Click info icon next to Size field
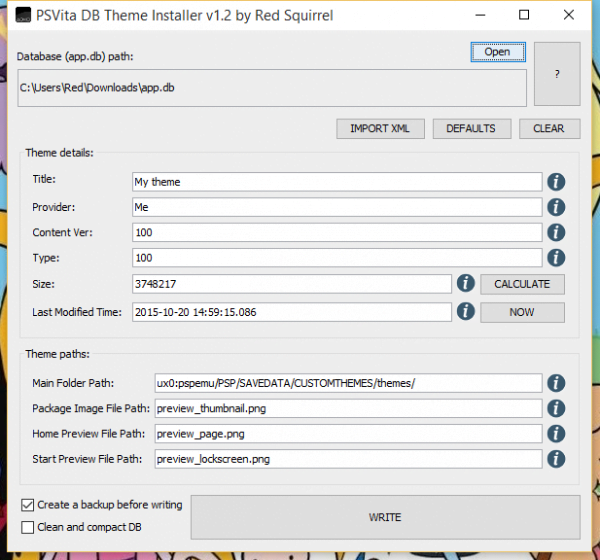 tap(466, 284)
